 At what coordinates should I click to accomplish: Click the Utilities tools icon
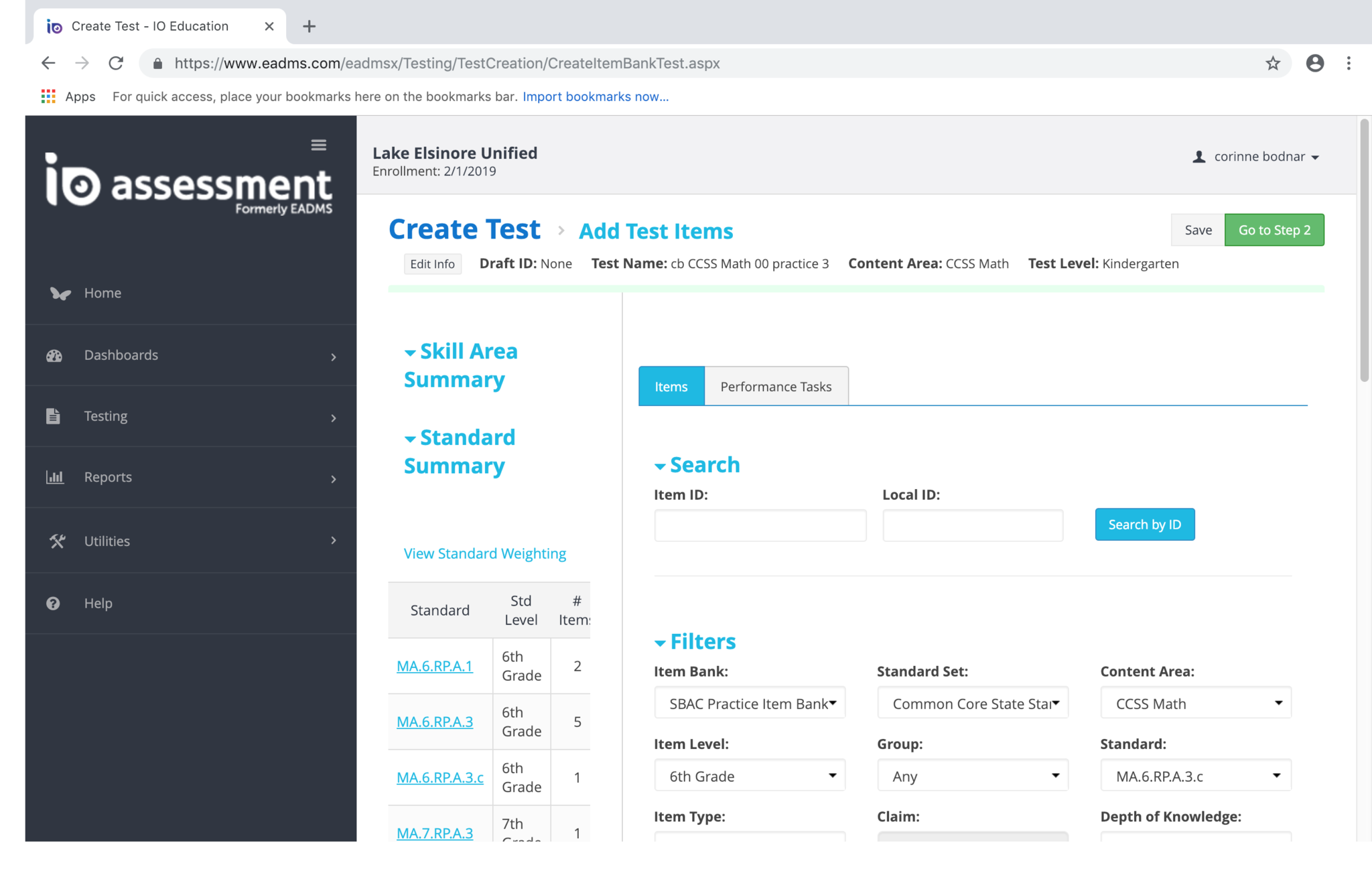[57, 541]
